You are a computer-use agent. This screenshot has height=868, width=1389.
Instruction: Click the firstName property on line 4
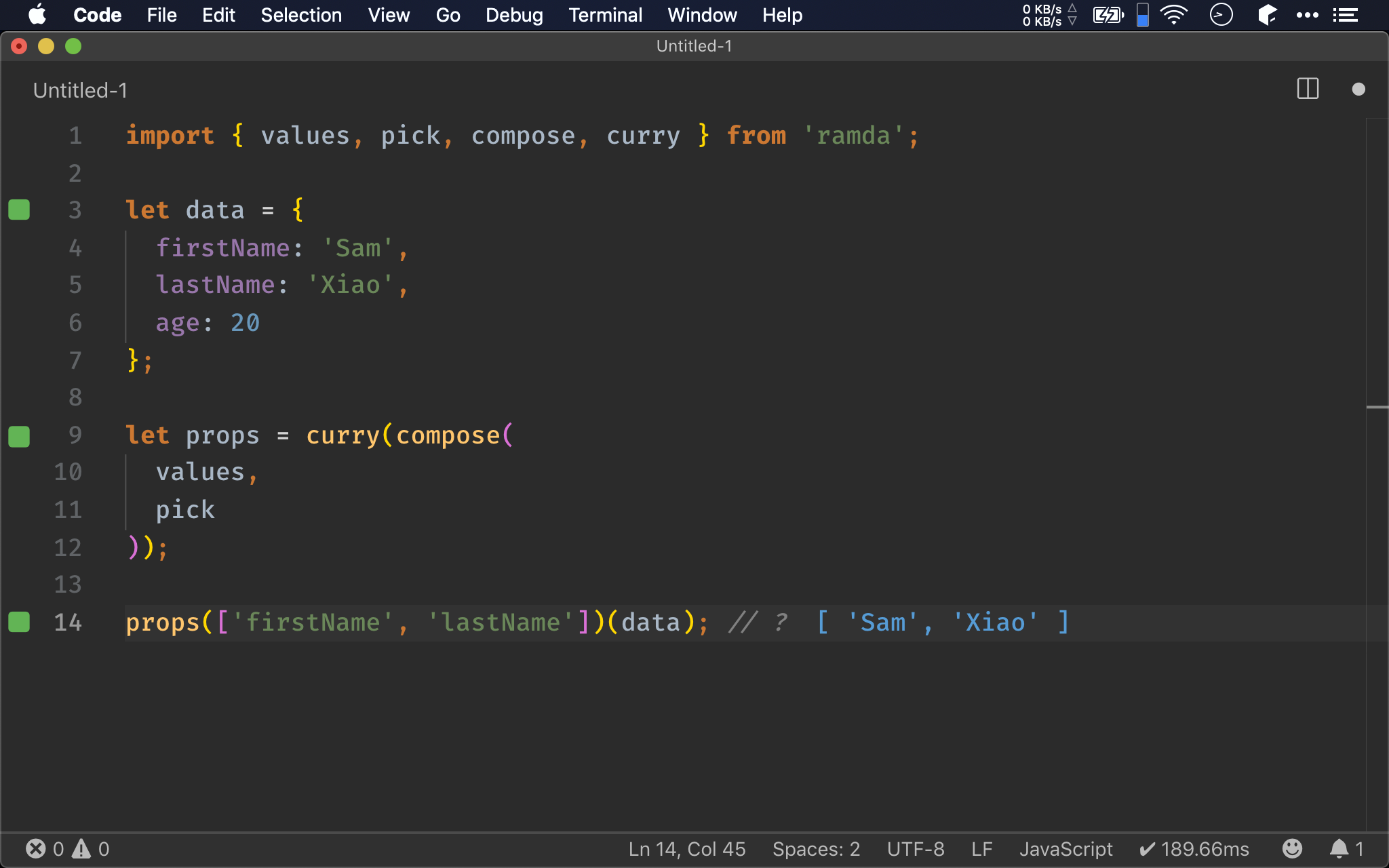pos(222,248)
